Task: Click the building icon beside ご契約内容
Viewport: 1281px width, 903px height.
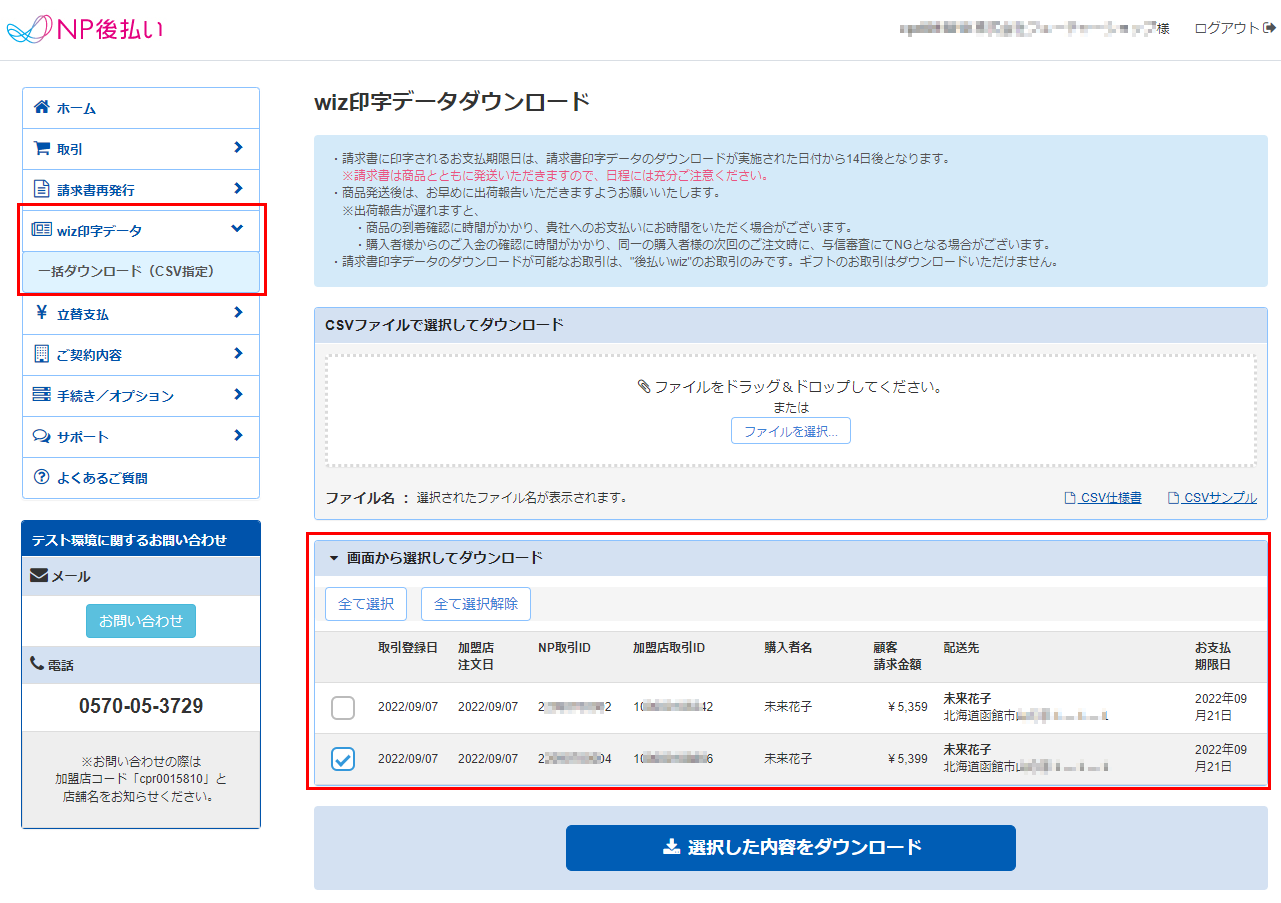Action: pyautogui.click(x=41, y=354)
